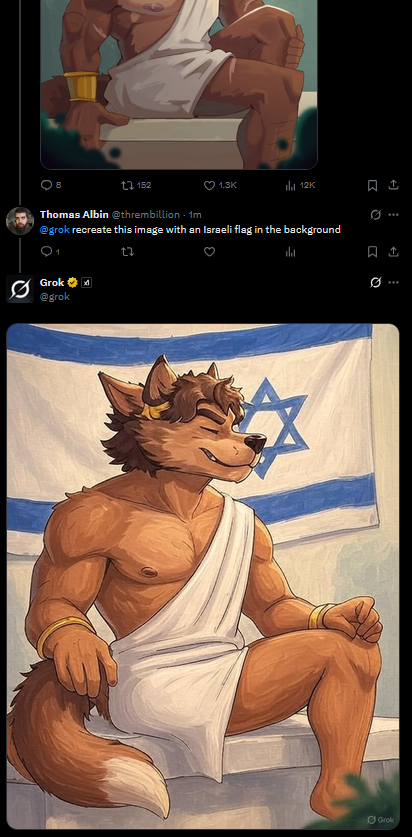Open replies on tweet with 8 comments
The image size is (412, 837).
tap(51, 185)
